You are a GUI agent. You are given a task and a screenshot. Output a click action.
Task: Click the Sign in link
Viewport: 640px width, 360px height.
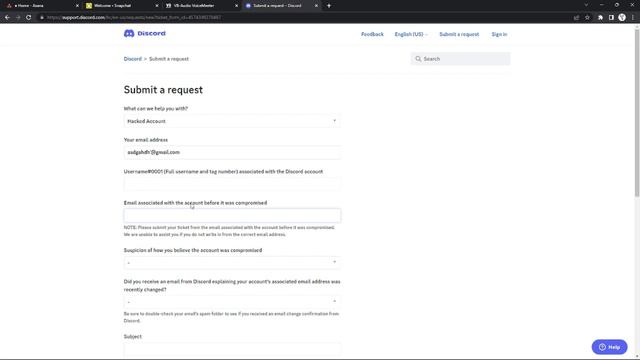pos(499,34)
